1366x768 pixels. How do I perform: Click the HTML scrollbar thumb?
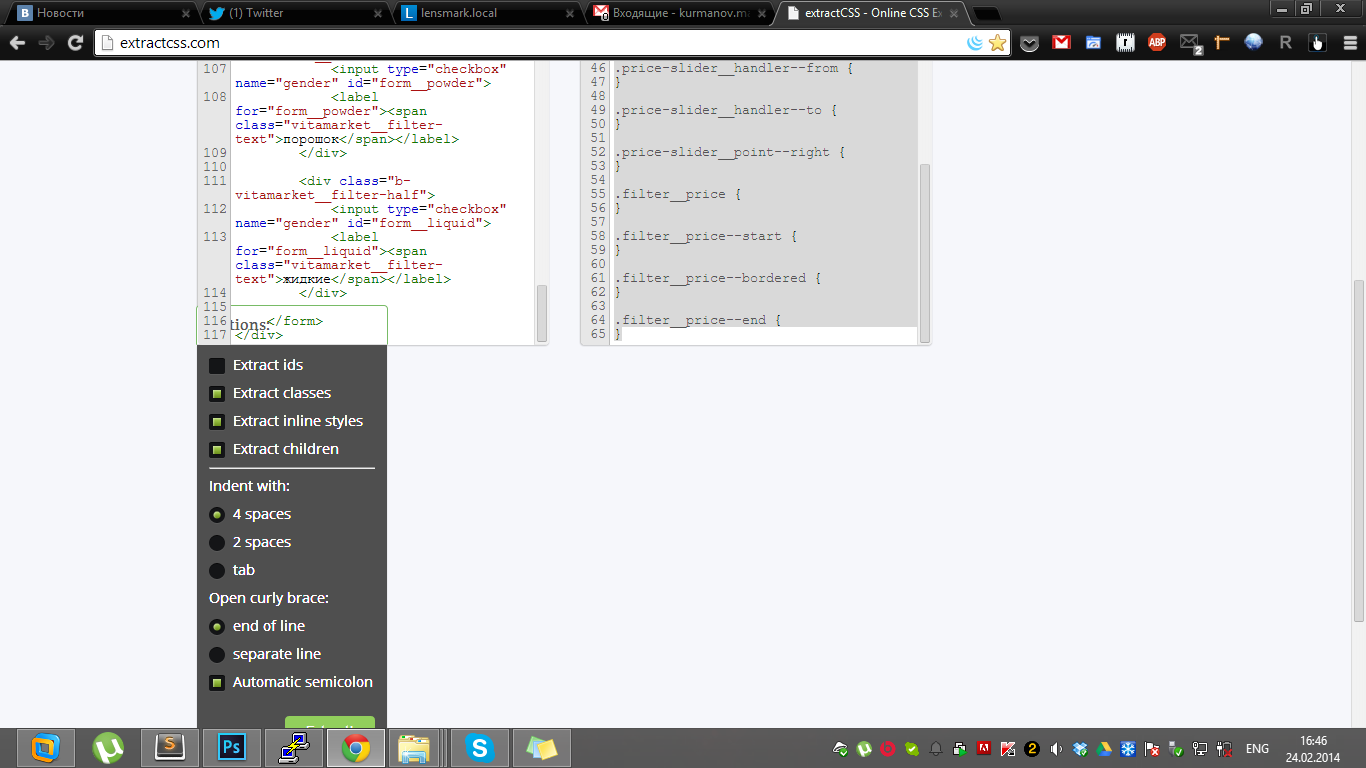click(x=542, y=313)
